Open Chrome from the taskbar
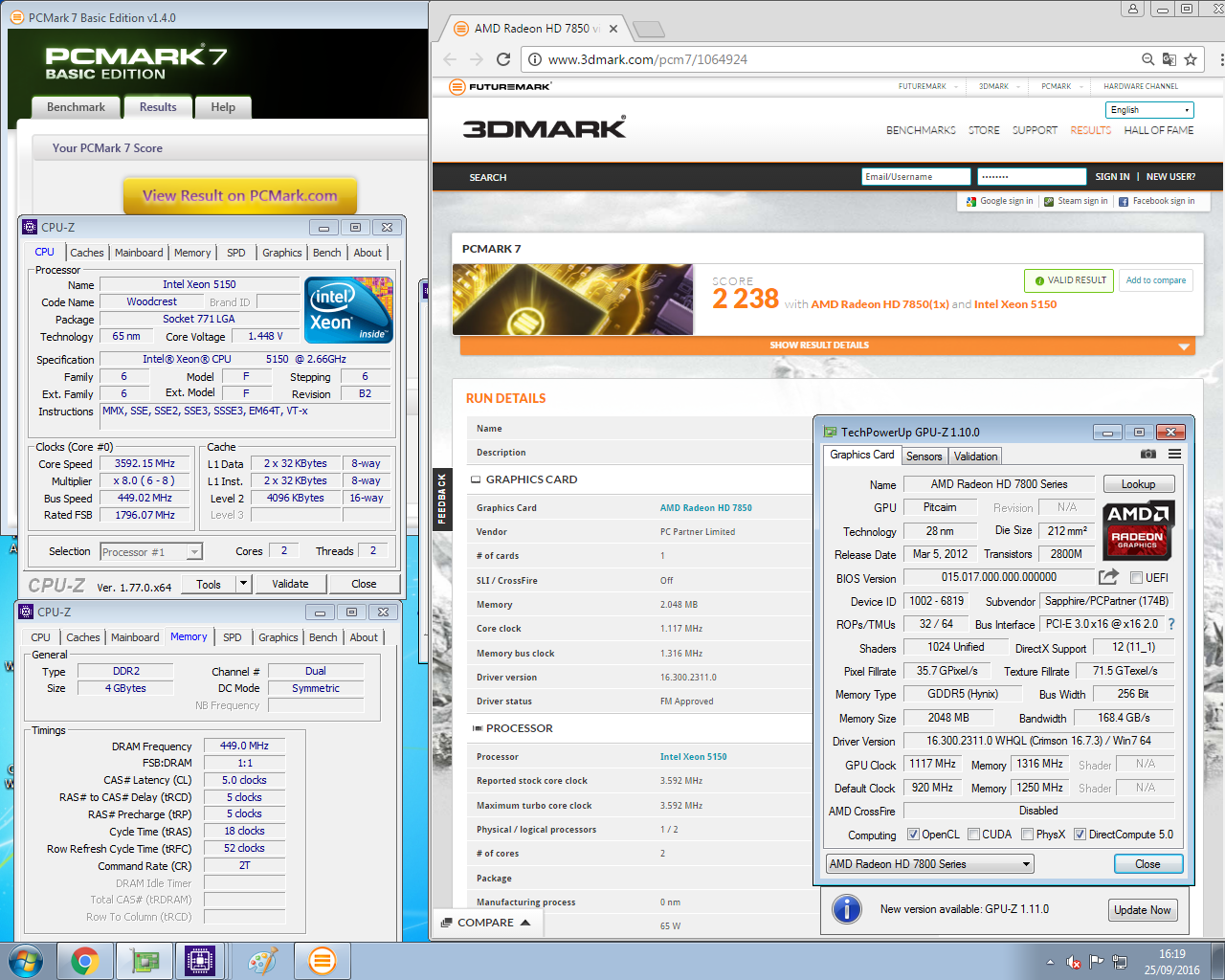1225x980 pixels. coord(85,961)
